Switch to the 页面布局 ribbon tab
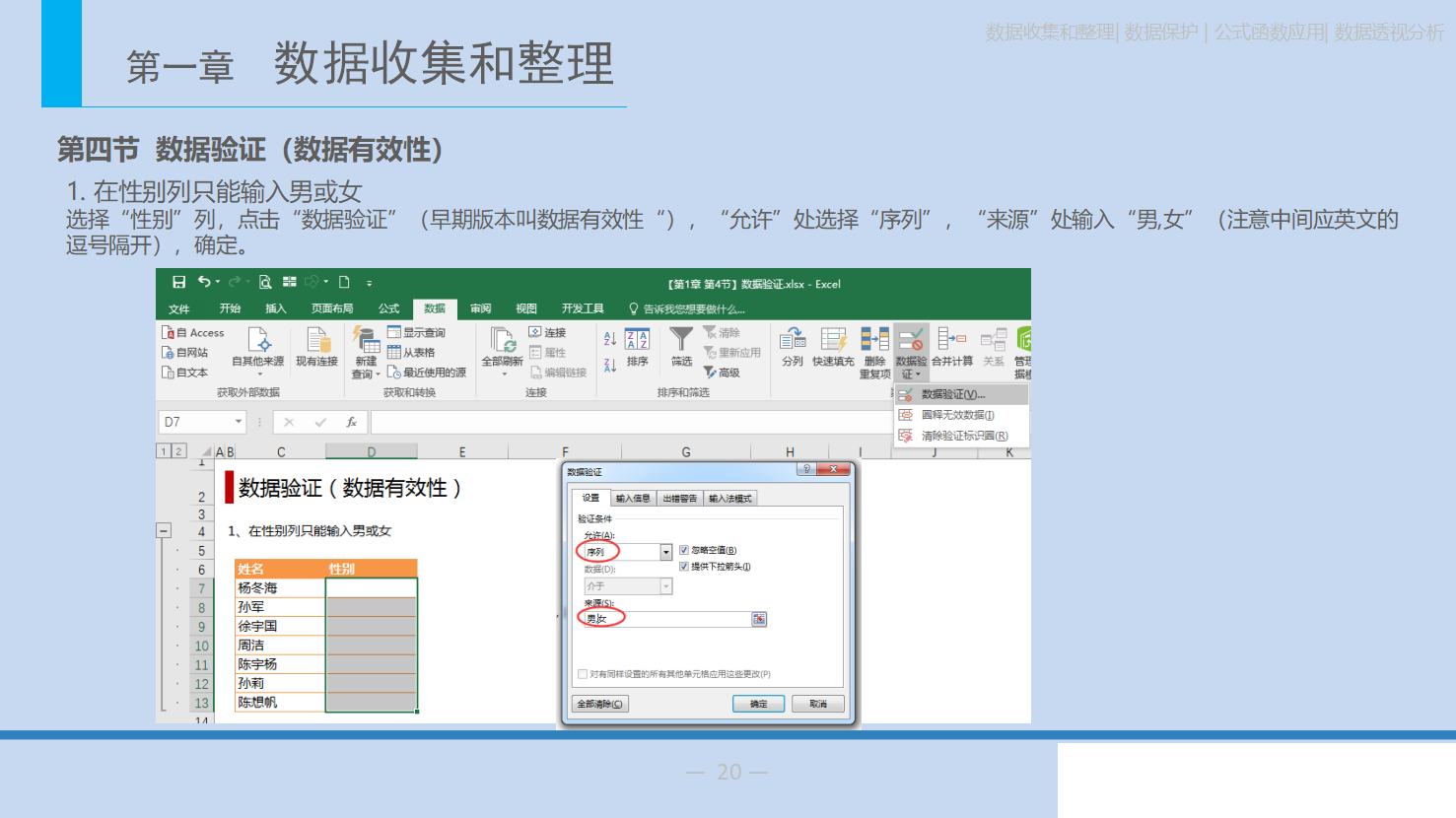This screenshot has width=1456, height=818. [332, 308]
